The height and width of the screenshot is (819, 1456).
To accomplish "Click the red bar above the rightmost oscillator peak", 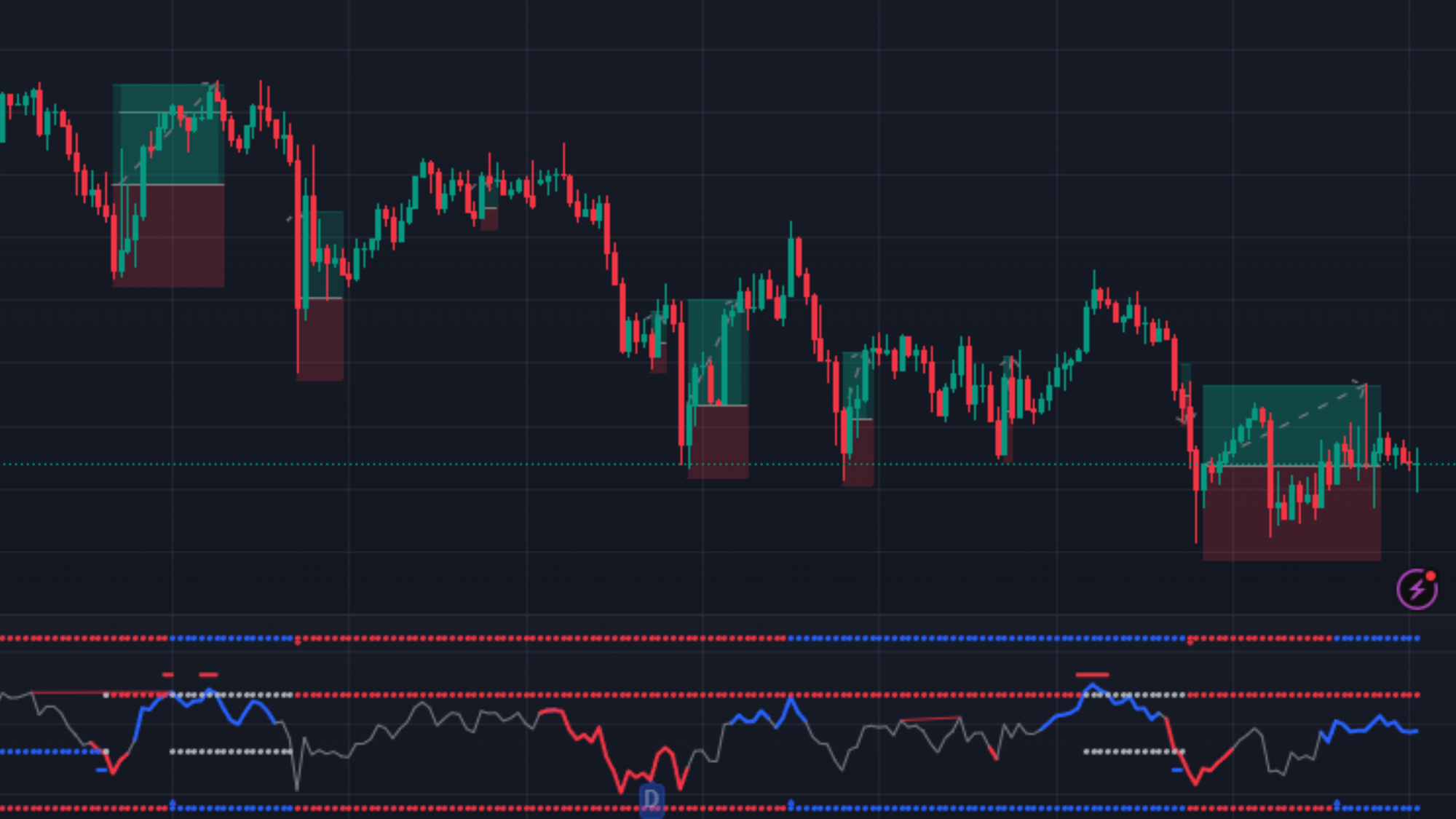I will click(1092, 675).
